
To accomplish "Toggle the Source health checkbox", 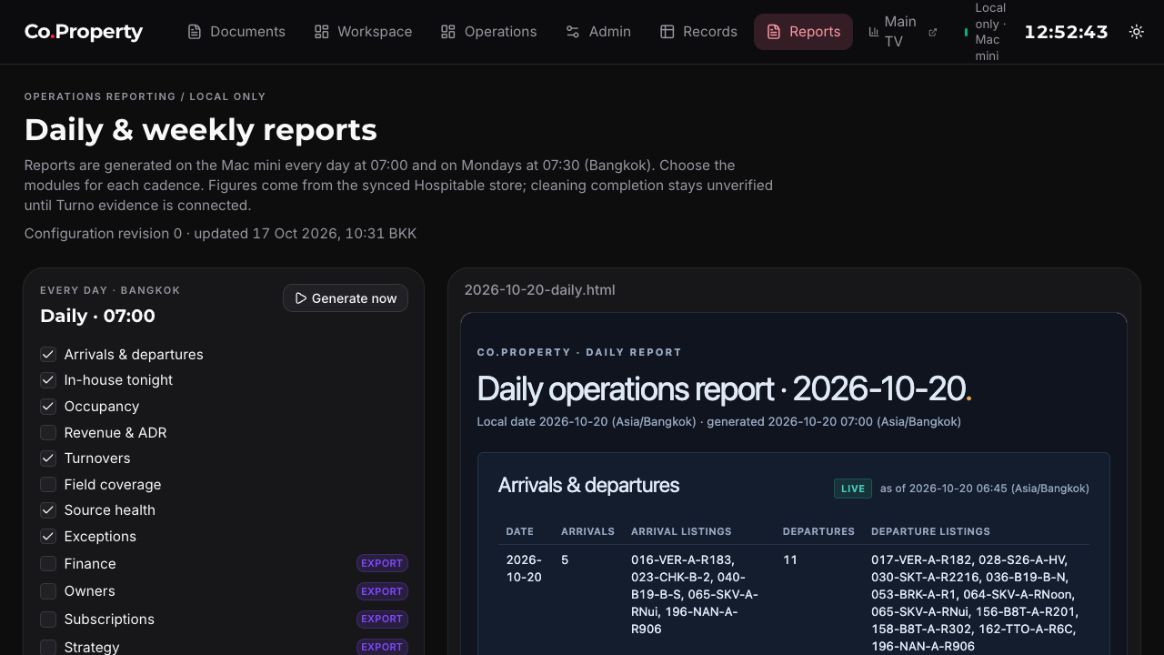I will point(48,510).
